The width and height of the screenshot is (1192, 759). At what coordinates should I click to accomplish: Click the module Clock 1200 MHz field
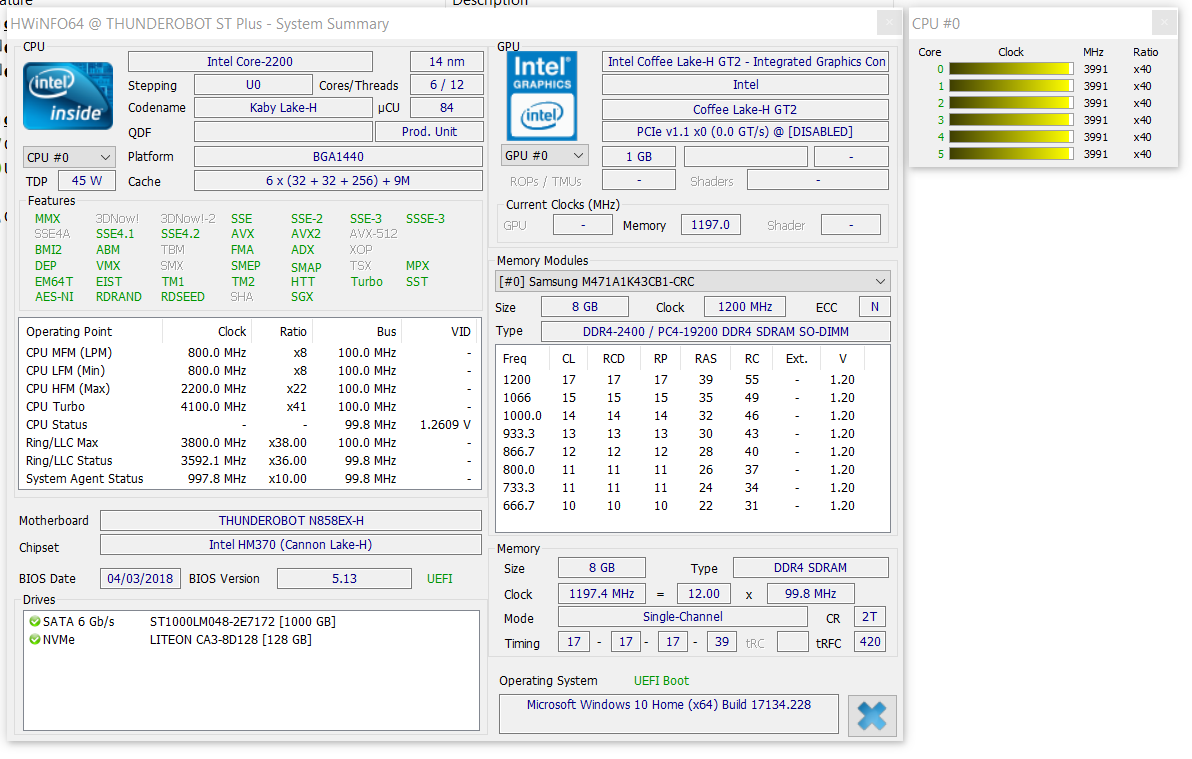745,307
